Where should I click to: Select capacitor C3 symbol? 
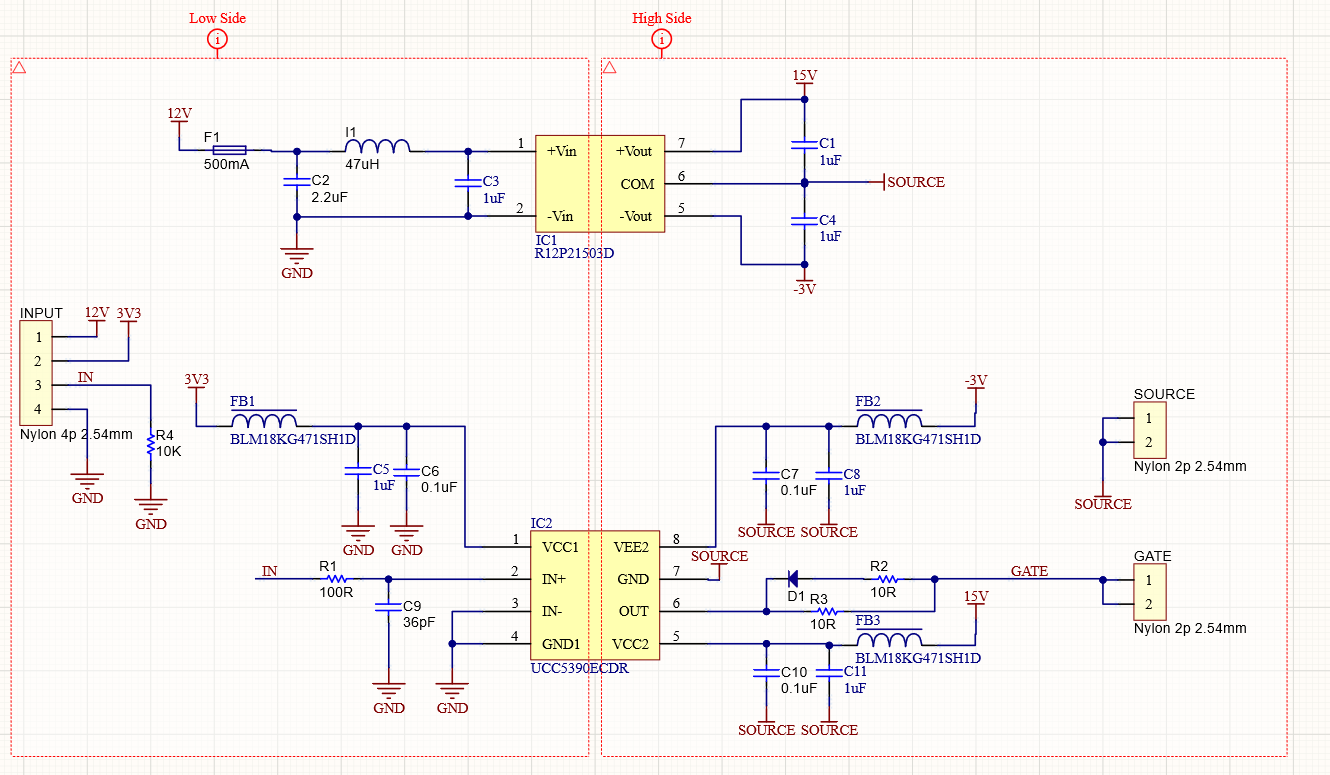coord(467,183)
